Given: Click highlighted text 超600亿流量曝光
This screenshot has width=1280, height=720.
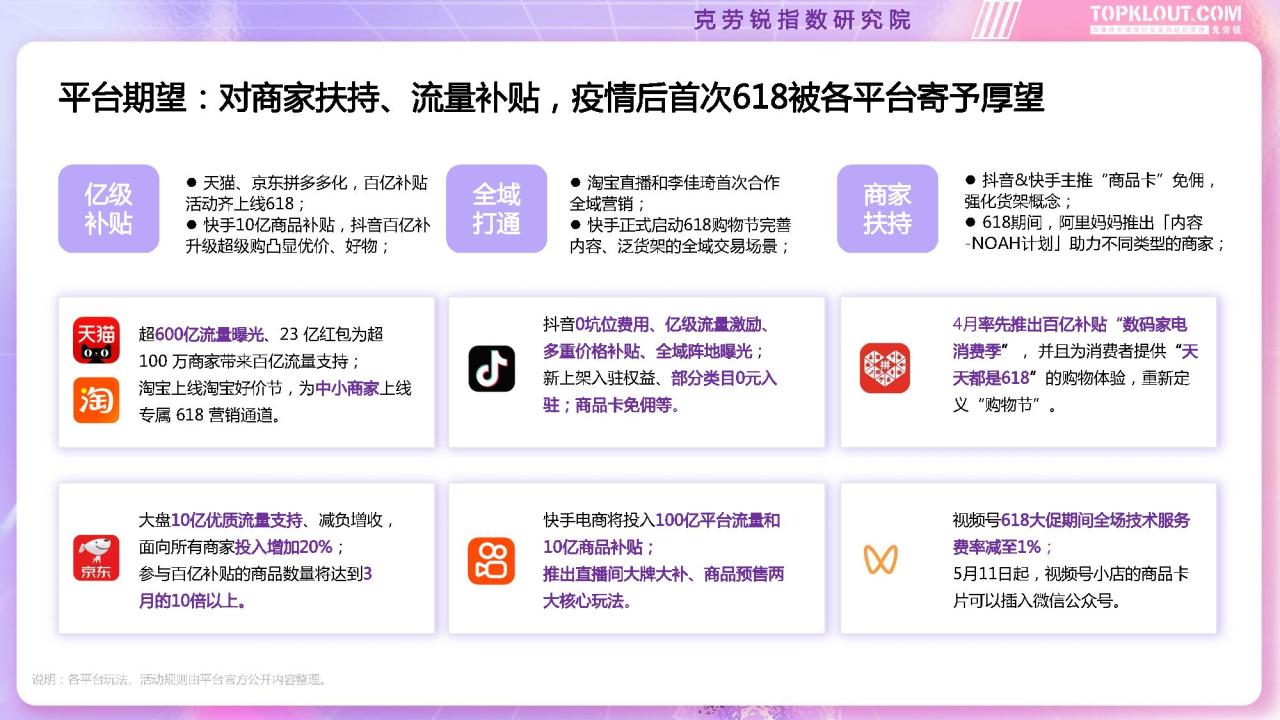Looking at the screenshot, I should click(201, 333).
